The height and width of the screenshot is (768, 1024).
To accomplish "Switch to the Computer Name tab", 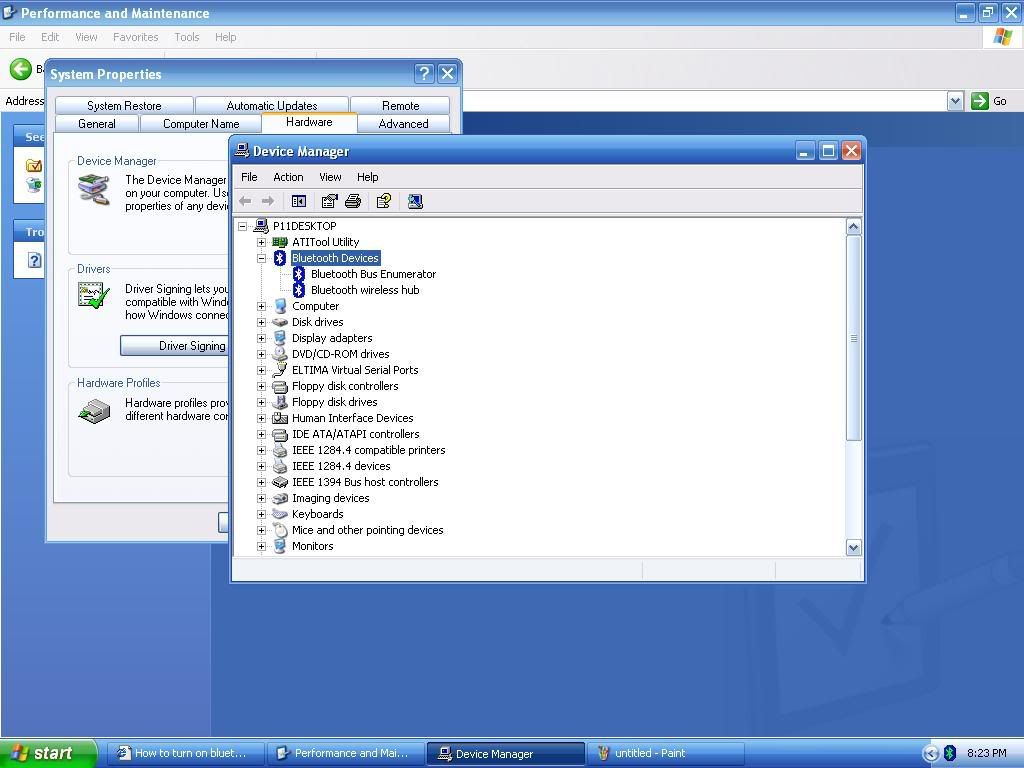I will [201, 124].
